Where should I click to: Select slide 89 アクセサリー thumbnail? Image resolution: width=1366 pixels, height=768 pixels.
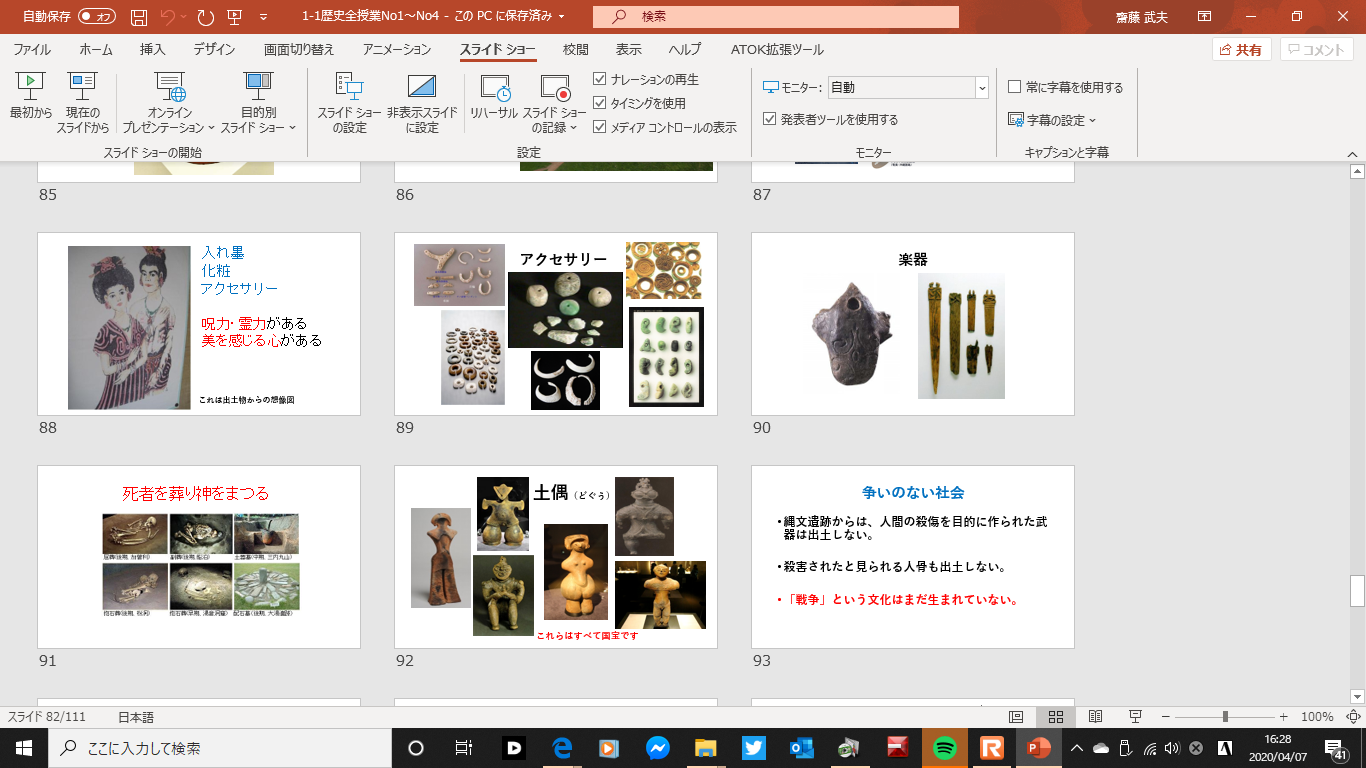(556, 324)
